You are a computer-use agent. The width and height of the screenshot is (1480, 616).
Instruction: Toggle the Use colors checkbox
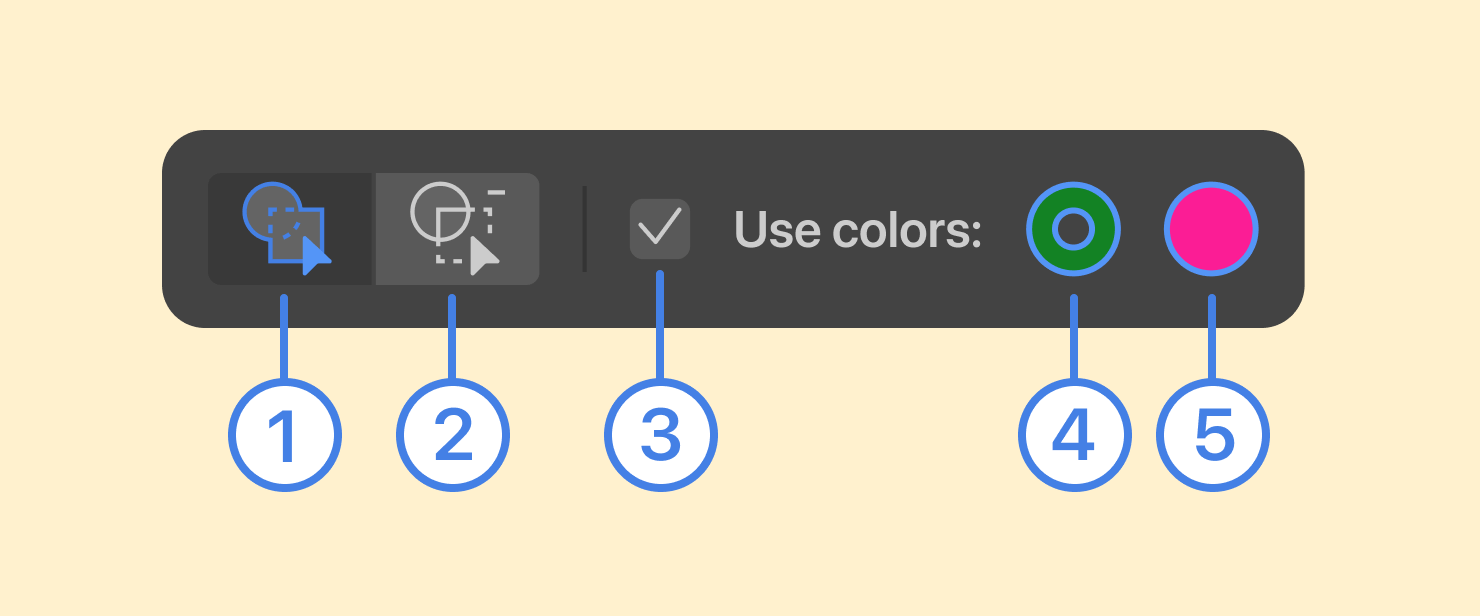point(660,229)
